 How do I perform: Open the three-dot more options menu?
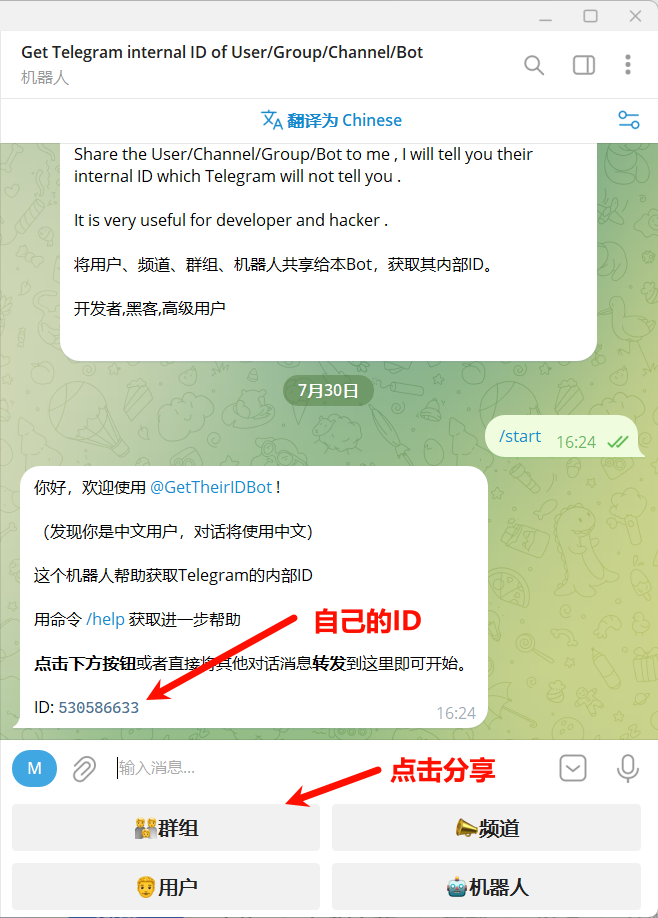(628, 65)
